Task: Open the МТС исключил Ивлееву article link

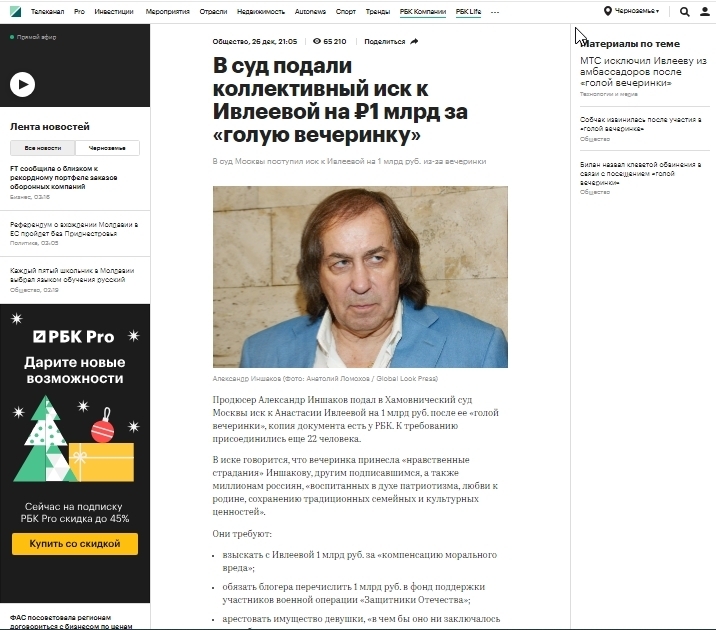Action: pyautogui.click(x=643, y=72)
